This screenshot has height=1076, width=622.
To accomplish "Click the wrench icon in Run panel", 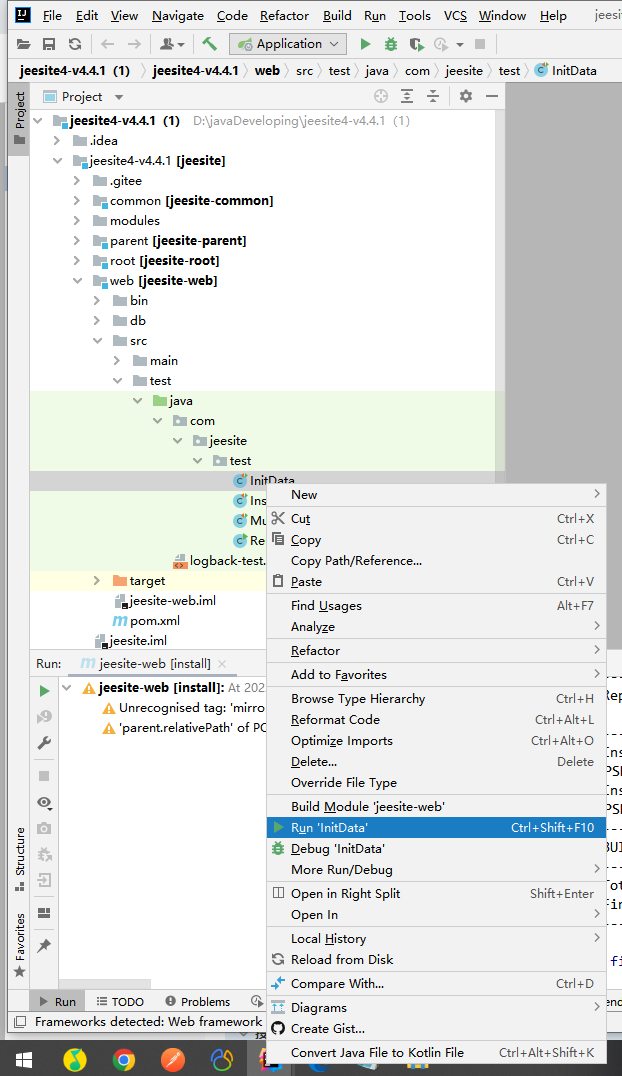I will 45,743.
